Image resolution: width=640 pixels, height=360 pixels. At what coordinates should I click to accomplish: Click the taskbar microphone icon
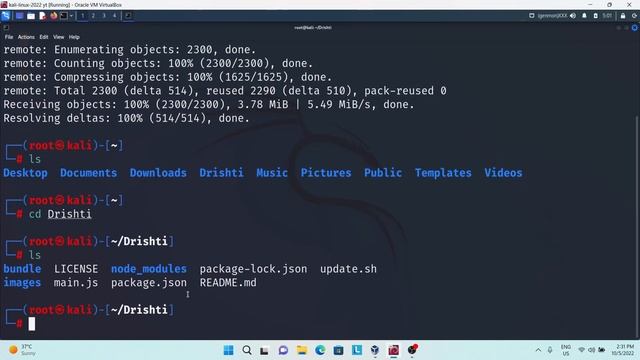tap(550, 350)
